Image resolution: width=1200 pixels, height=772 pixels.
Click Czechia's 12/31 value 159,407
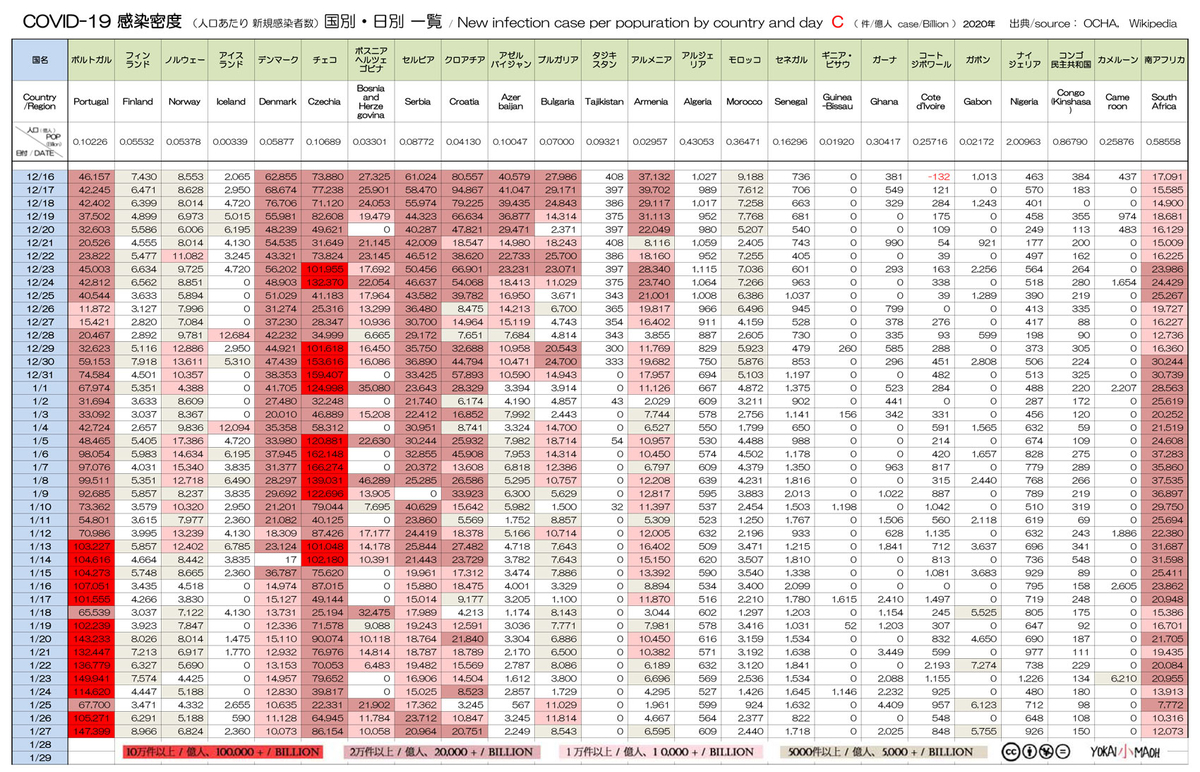pyautogui.click(x=325, y=374)
